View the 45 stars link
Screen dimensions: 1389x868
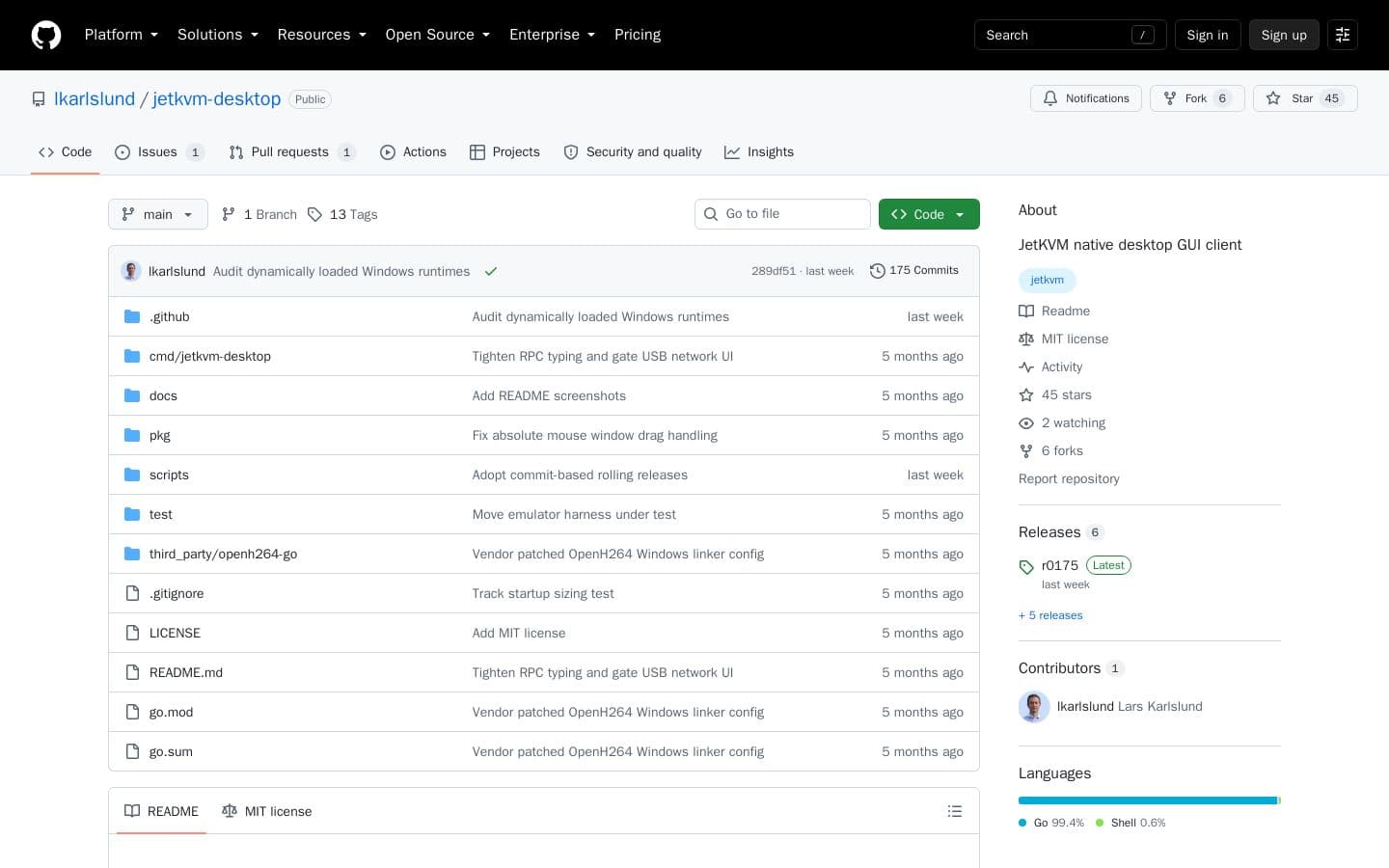pyautogui.click(x=1055, y=394)
